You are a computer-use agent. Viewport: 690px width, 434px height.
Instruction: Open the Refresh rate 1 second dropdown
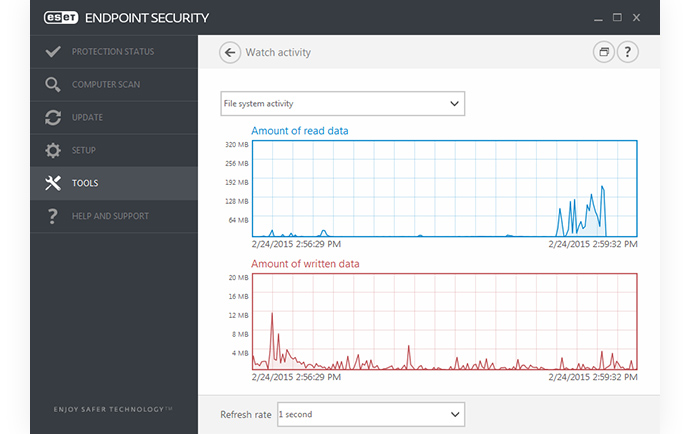371,414
